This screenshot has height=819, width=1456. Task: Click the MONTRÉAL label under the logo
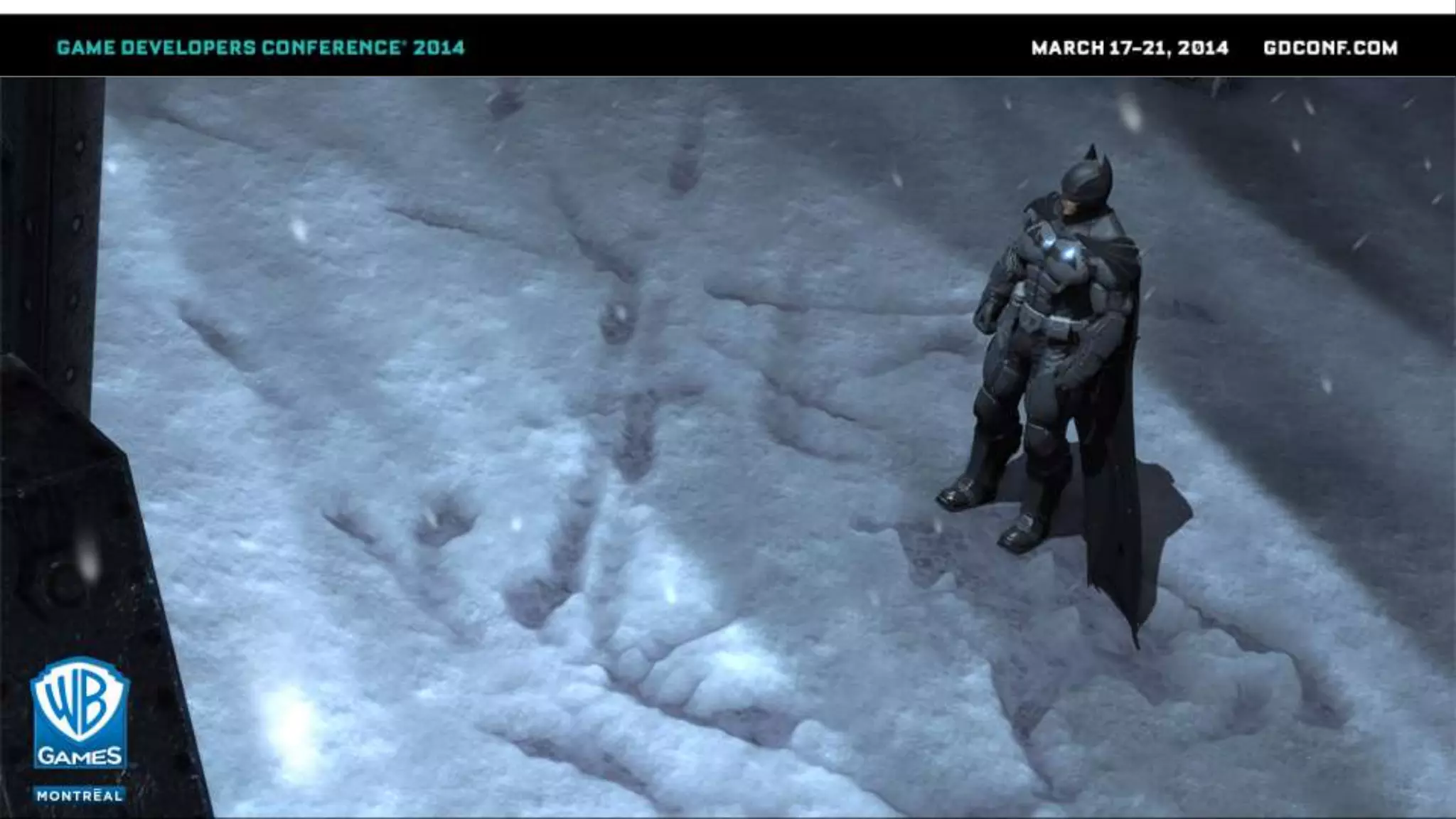79,796
